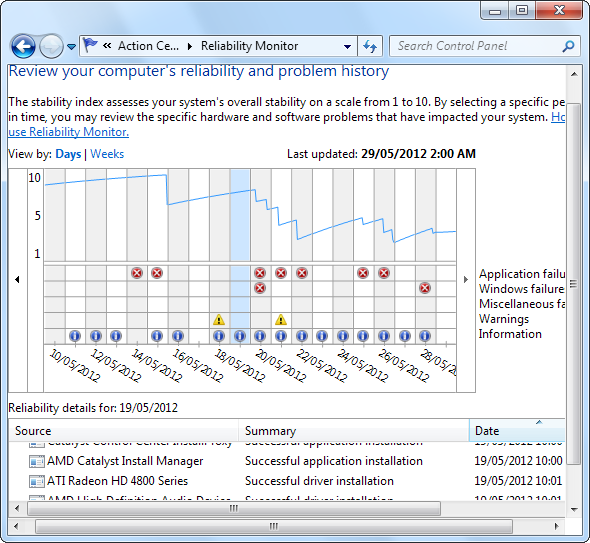Select the application failure icon for 14/05/2012
Image resolution: width=590 pixels, height=543 pixels.
tap(137, 273)
